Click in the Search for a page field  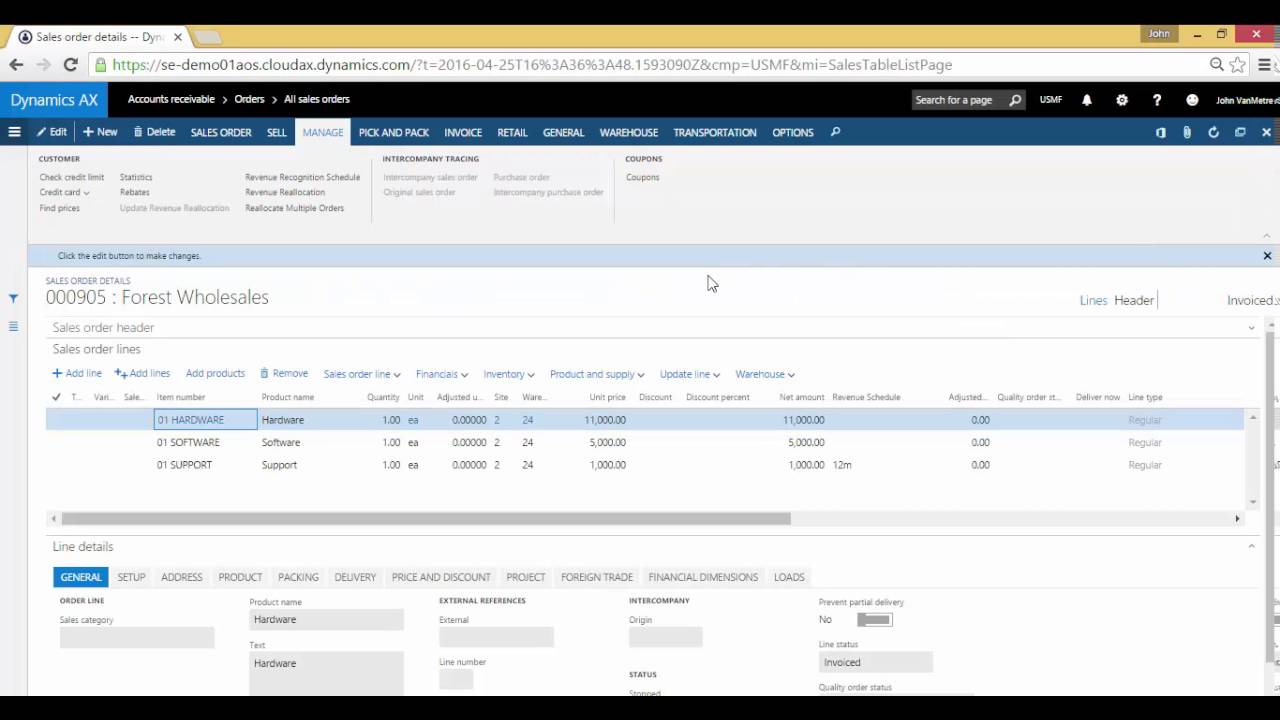point(959,100)
